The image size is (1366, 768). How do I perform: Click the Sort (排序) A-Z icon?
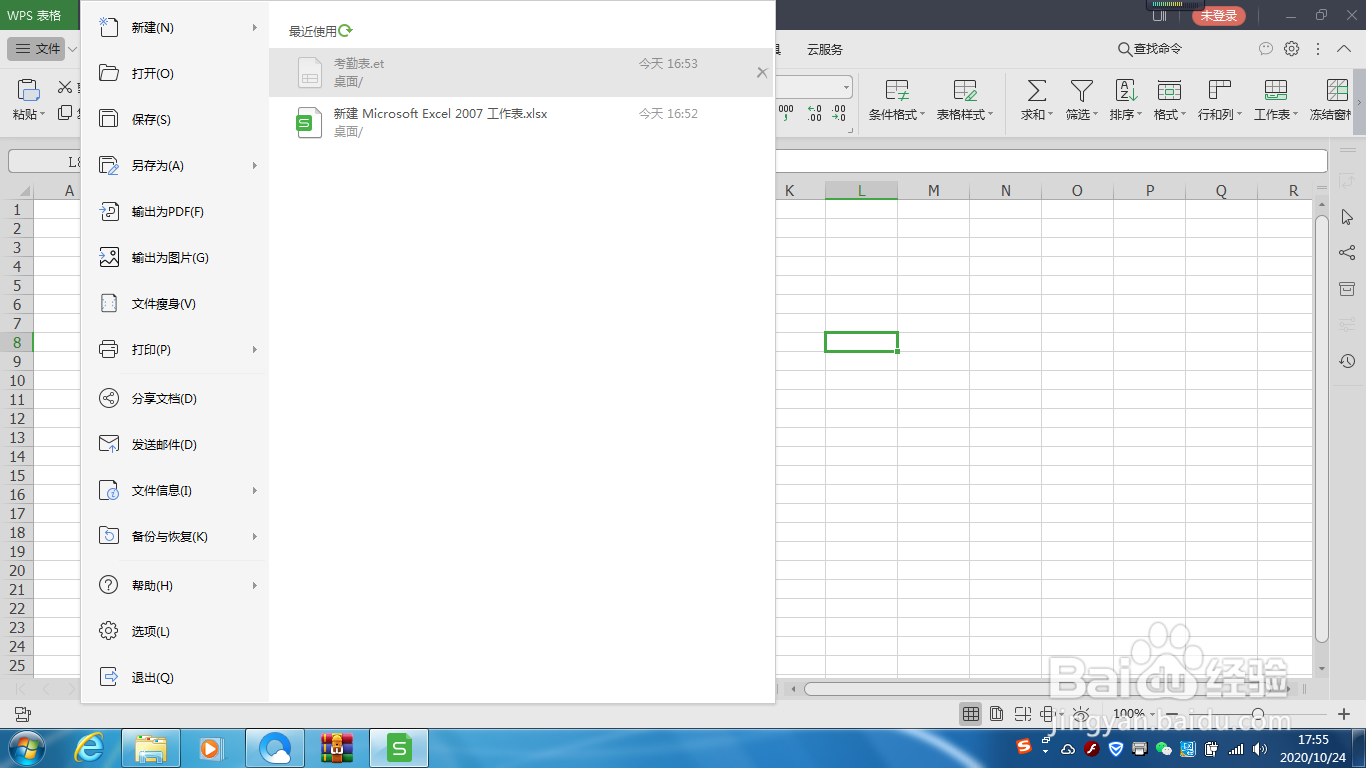(x=1126, y=91)
